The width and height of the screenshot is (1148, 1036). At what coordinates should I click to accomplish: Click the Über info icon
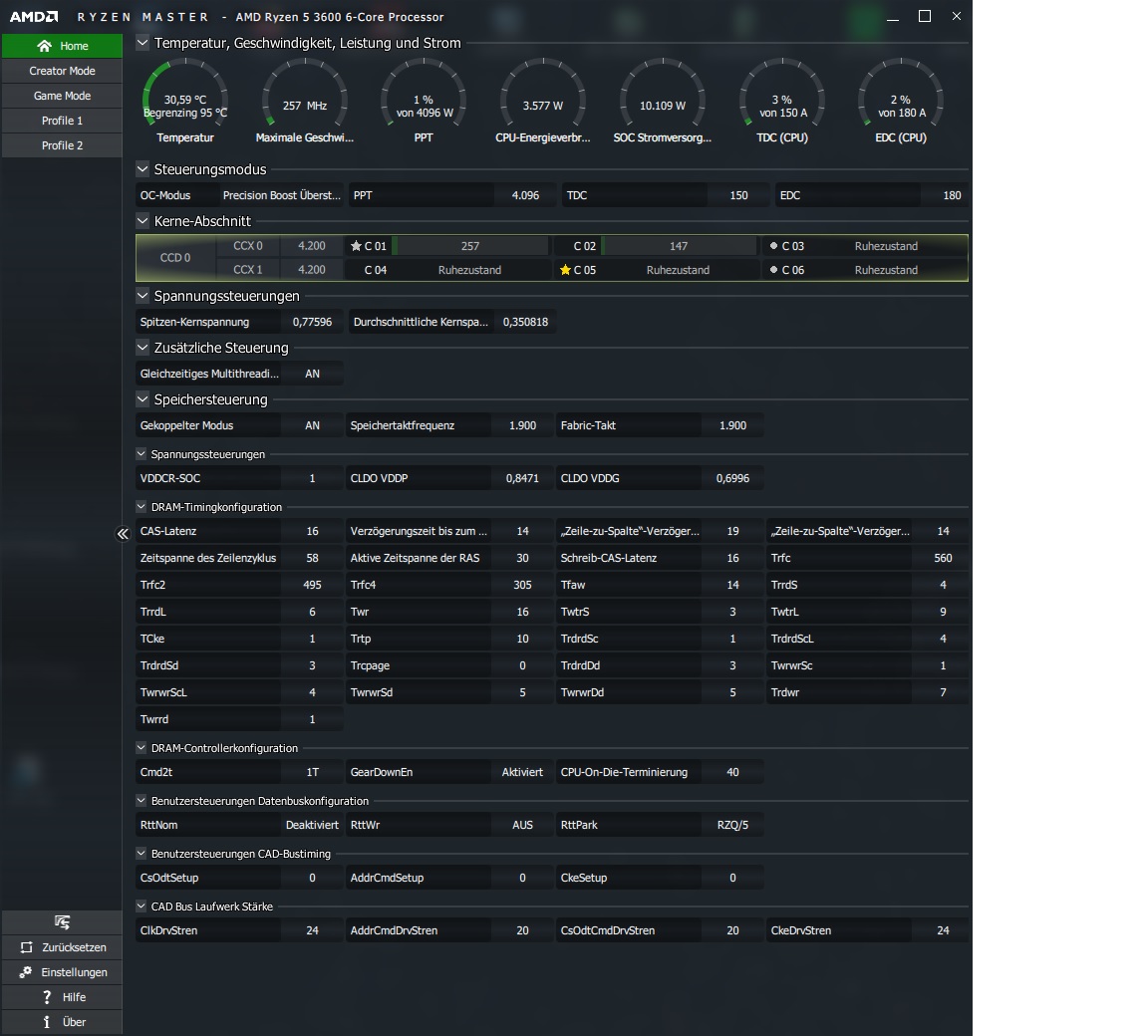(x=47, y=1022)
